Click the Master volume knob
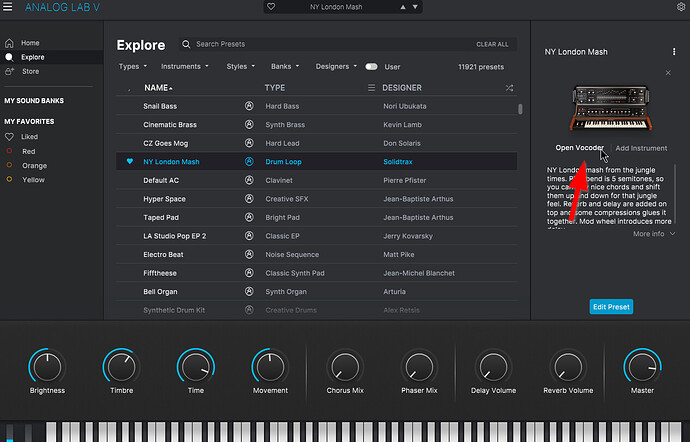Image resolution: width=690 pixels, height=442 pixels. coord(642,367)
